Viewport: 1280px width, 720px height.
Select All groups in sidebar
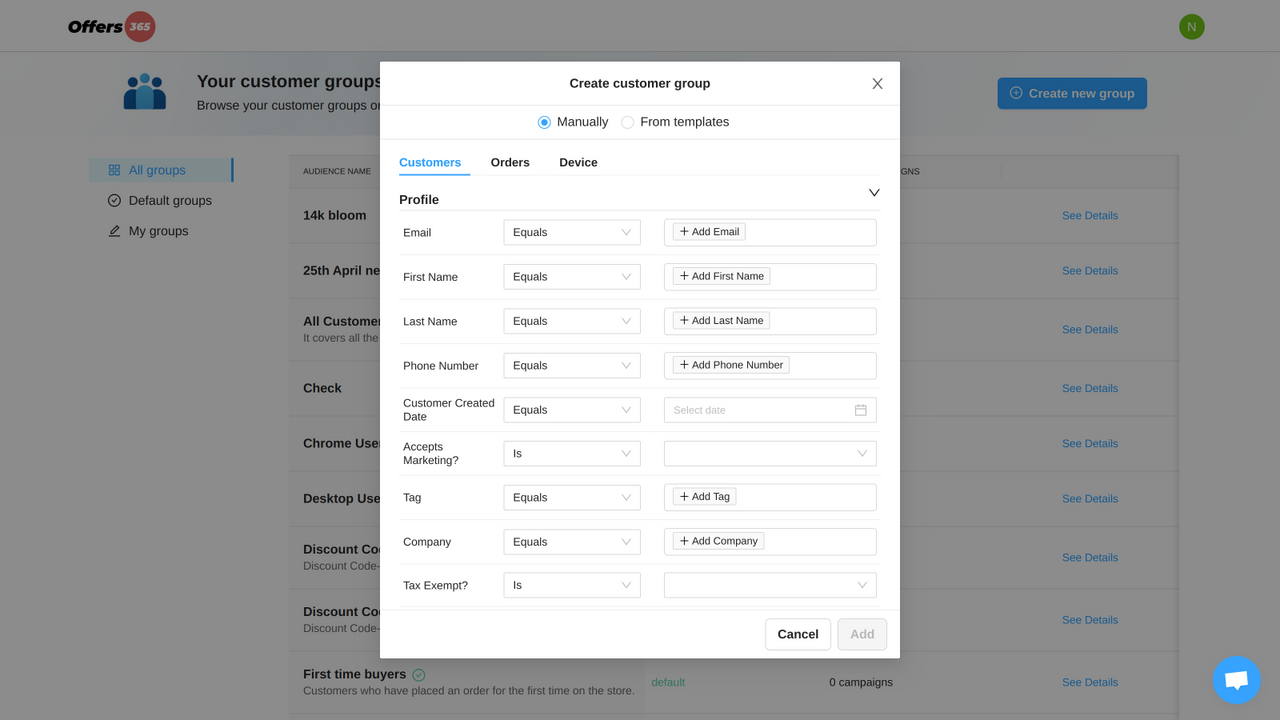pos(160,170)
